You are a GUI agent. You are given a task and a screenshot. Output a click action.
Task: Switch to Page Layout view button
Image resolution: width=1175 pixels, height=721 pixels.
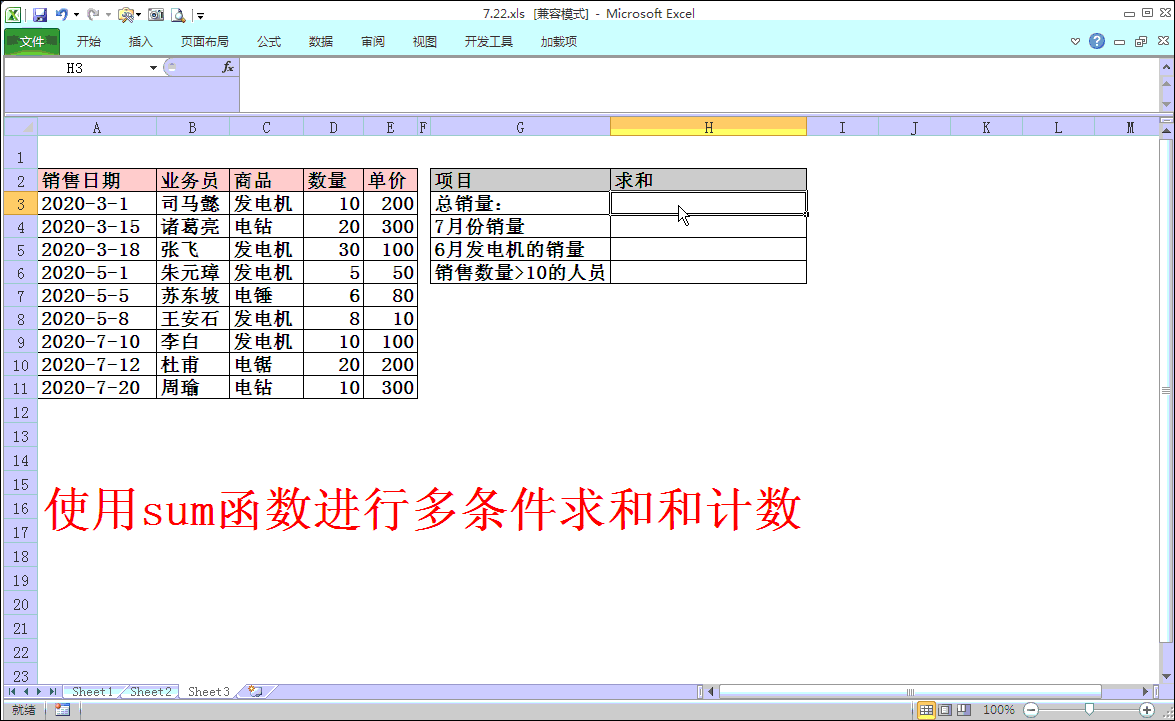pos(945,710)
